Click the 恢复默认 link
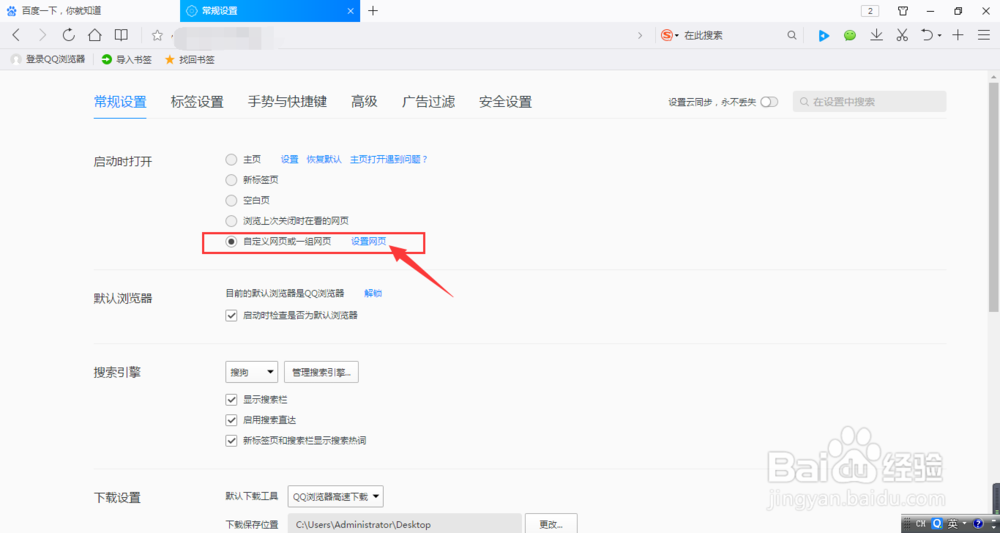The image size is (1000, 533). [x=324, y=159]
